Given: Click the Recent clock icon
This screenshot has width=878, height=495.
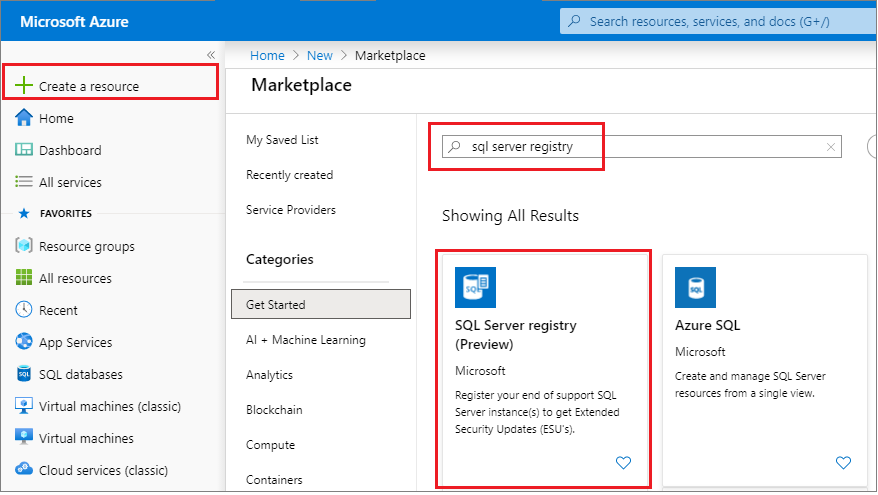Looking at the screenshot, I should pos(24,309).
